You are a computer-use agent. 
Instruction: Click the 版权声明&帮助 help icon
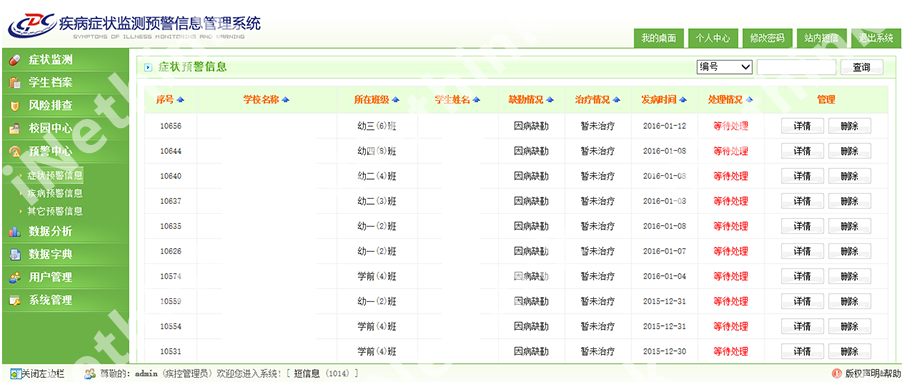(x=837, y=374)
